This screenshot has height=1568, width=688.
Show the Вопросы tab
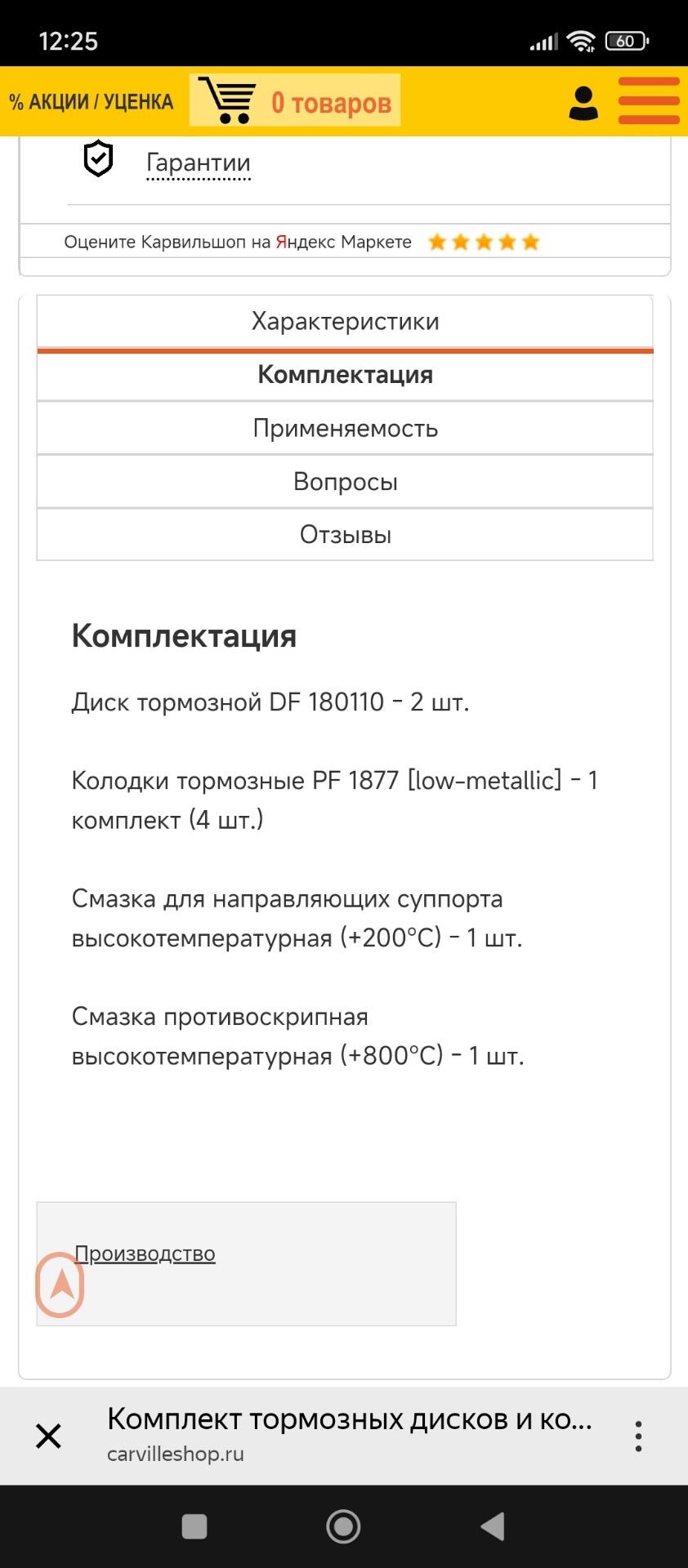(345, 482)
